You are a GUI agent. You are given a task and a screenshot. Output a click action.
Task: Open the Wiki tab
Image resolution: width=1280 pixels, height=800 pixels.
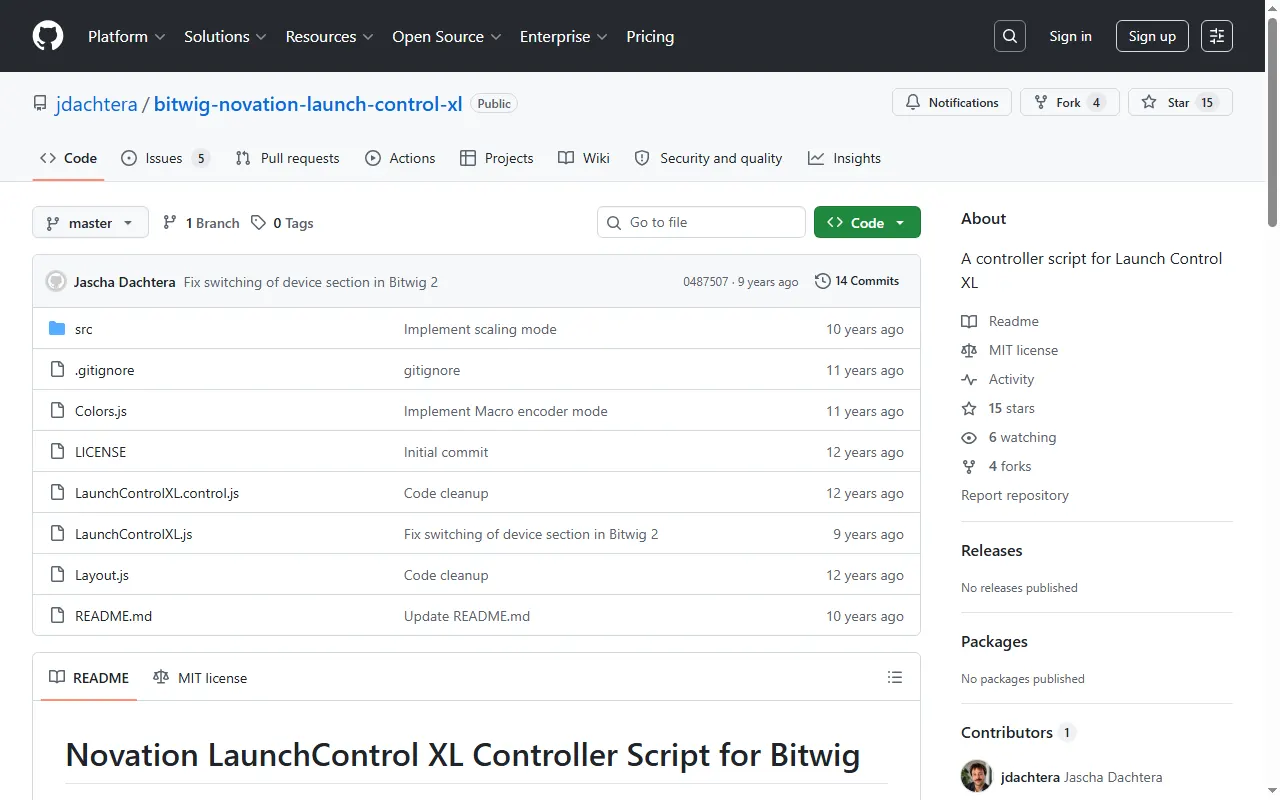click(x=584, y=158)
